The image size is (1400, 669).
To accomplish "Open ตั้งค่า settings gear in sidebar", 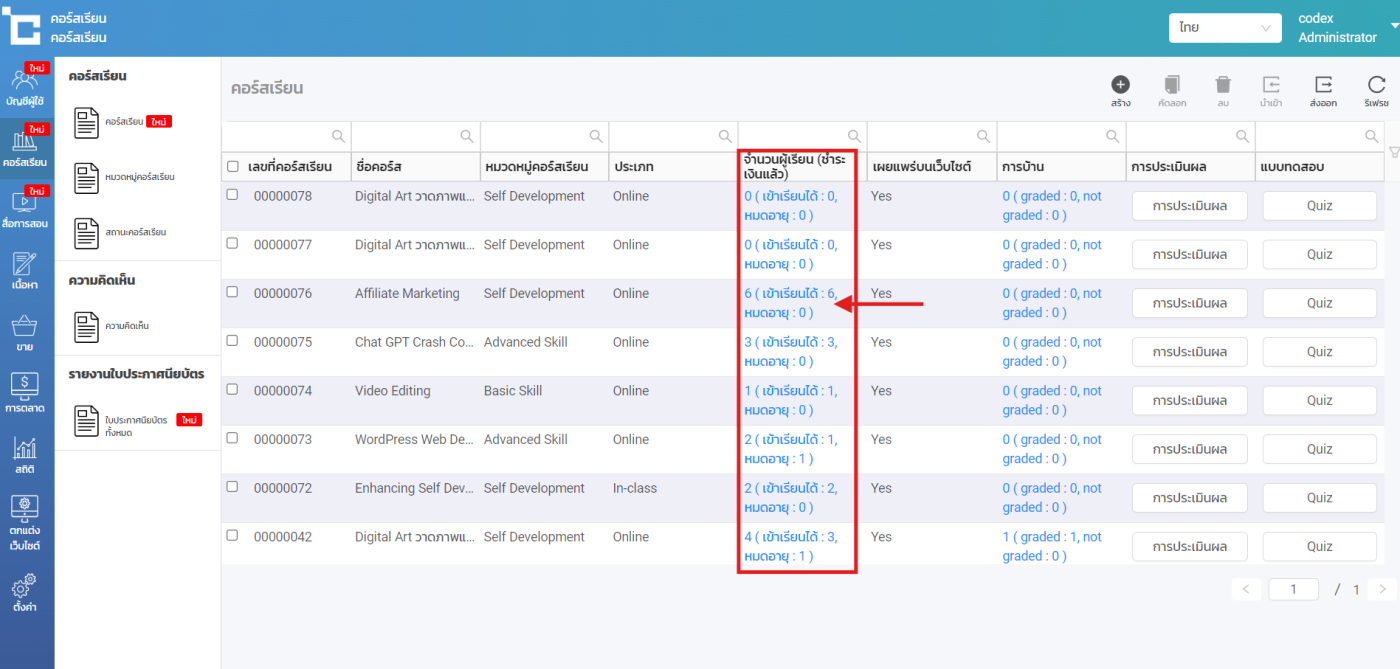I will click(x=26, y=591).
